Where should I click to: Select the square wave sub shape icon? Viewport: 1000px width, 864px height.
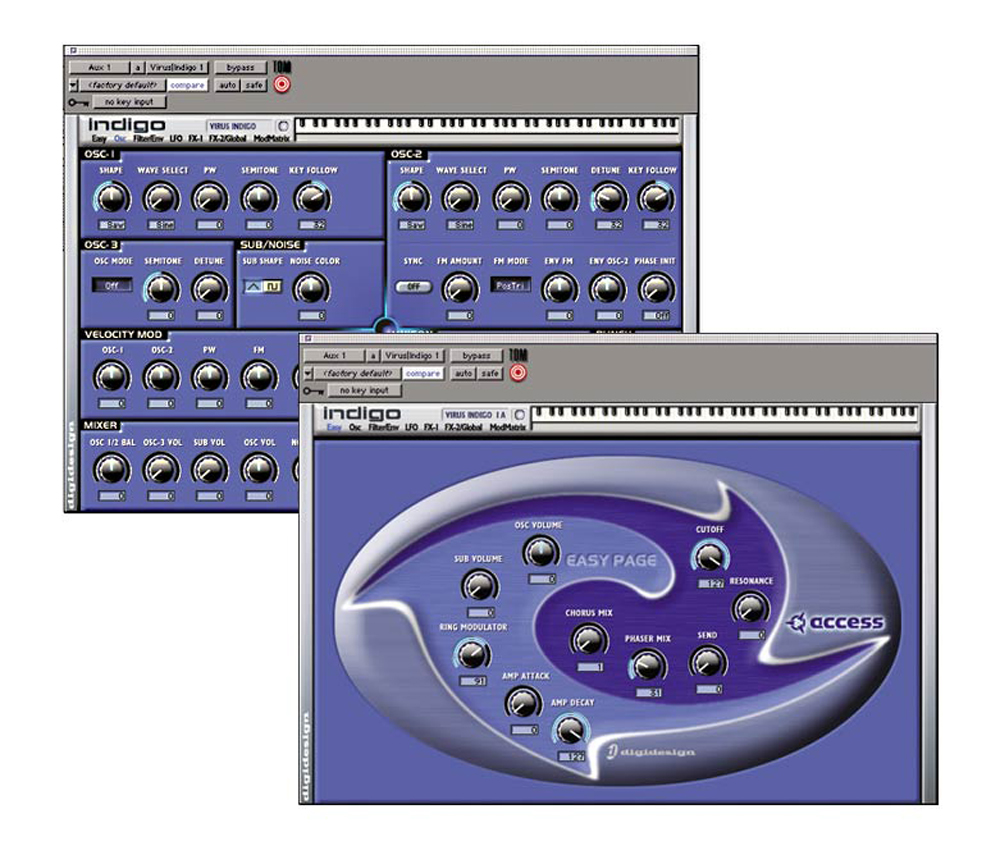click(273, 287)
